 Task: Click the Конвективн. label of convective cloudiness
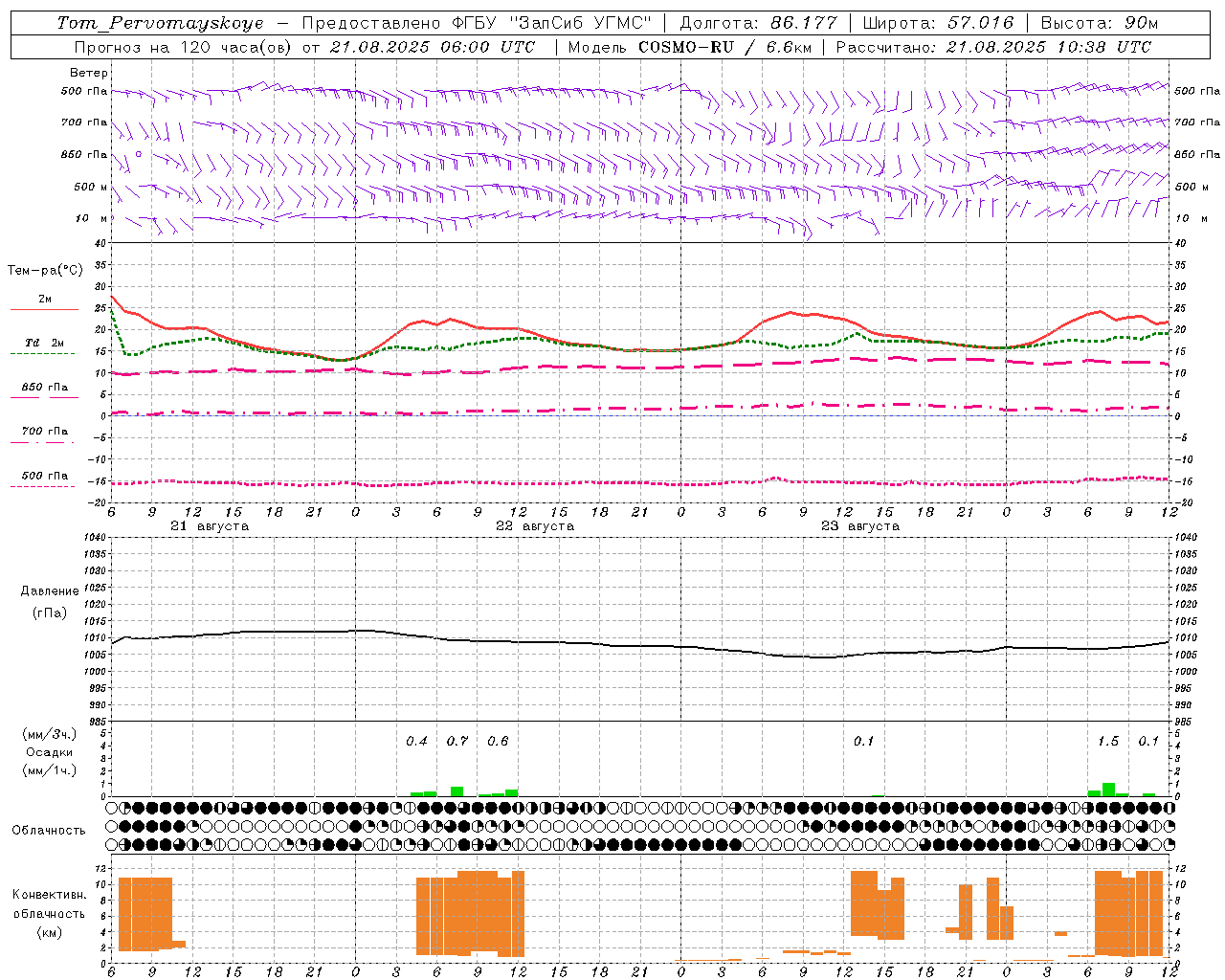coord(50,895)
